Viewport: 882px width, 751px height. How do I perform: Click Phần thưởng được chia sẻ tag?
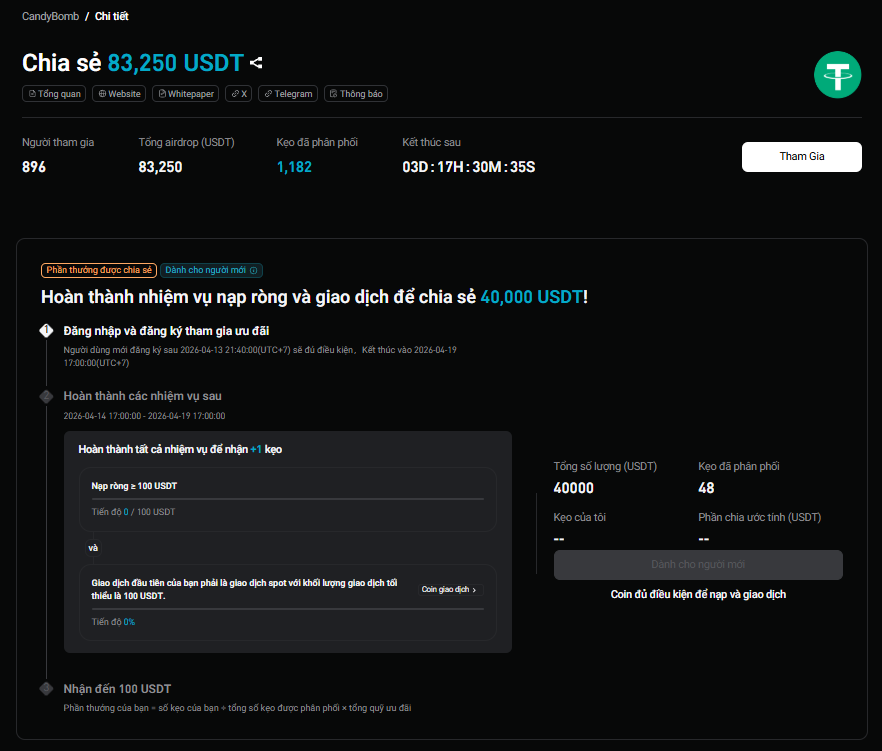[99, 271]
